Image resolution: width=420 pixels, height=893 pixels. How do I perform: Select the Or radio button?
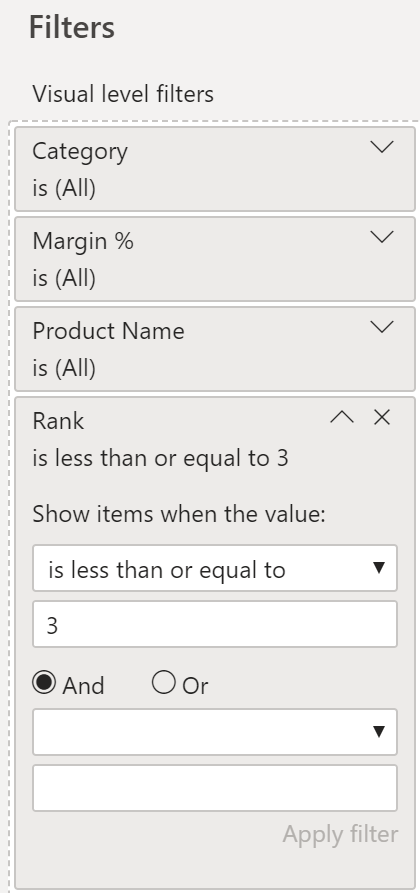point(164,682)
